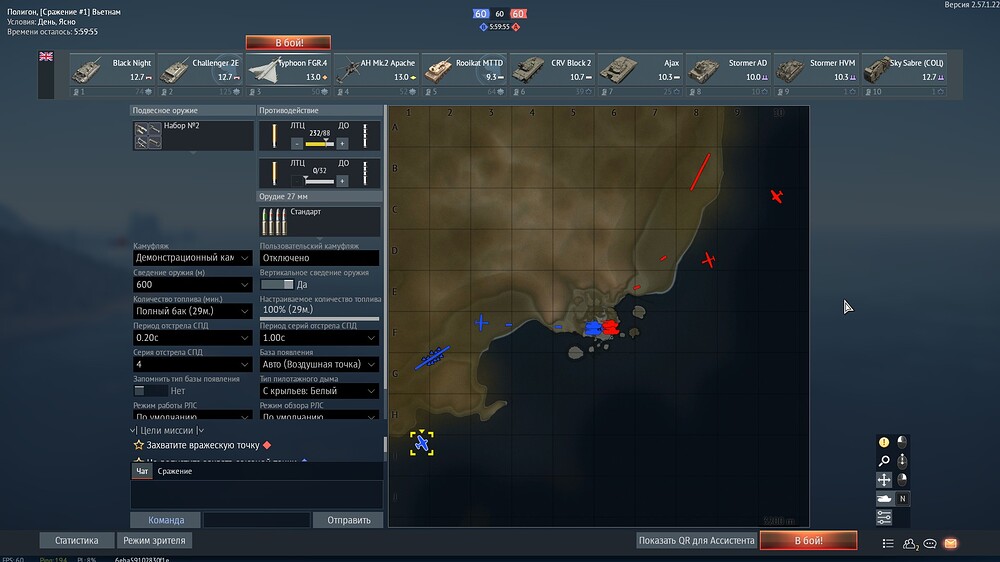Open the orange mail notifications icon
1000x562 pixels.
click(950, 544)
